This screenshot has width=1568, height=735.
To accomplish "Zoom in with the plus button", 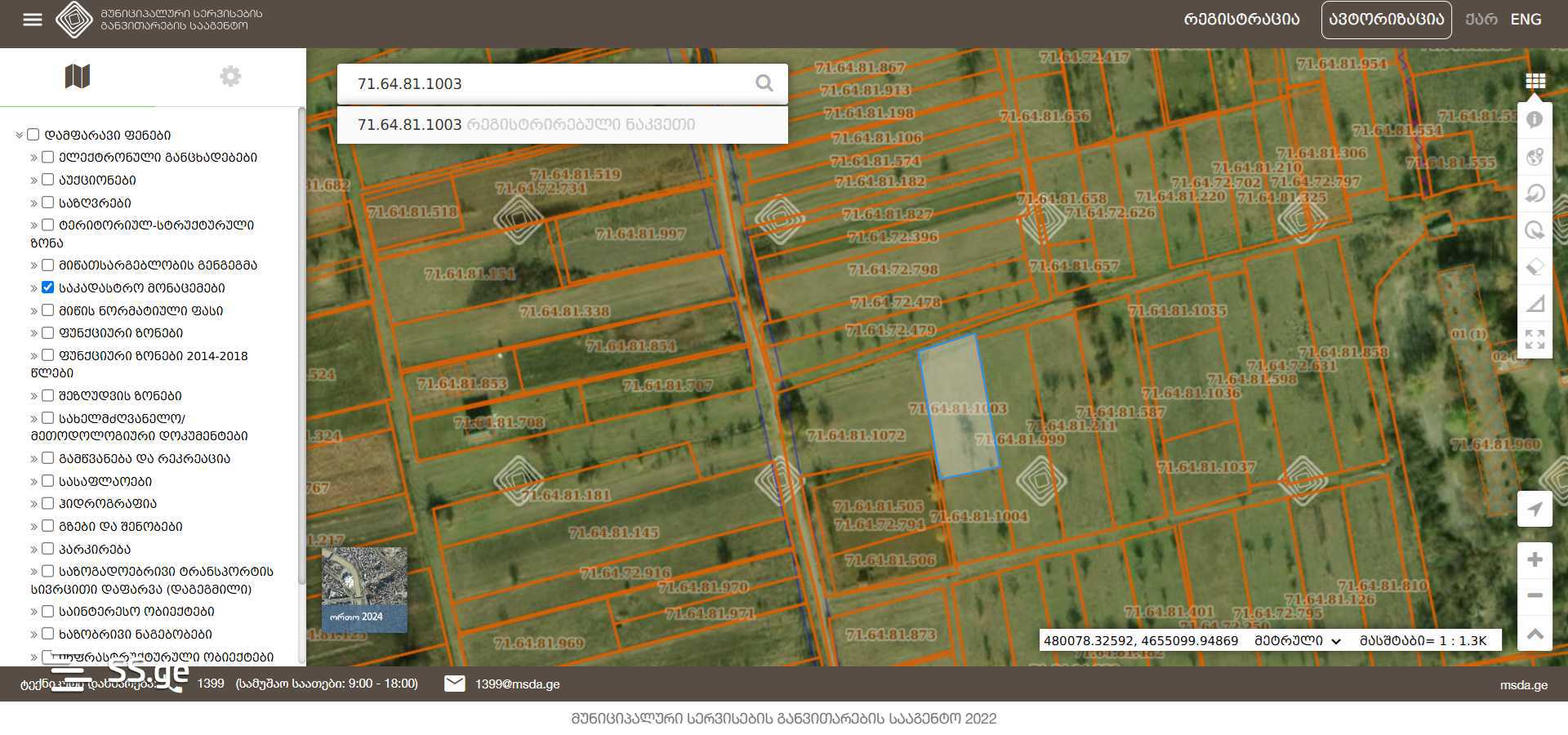I will coord(1535,559).
